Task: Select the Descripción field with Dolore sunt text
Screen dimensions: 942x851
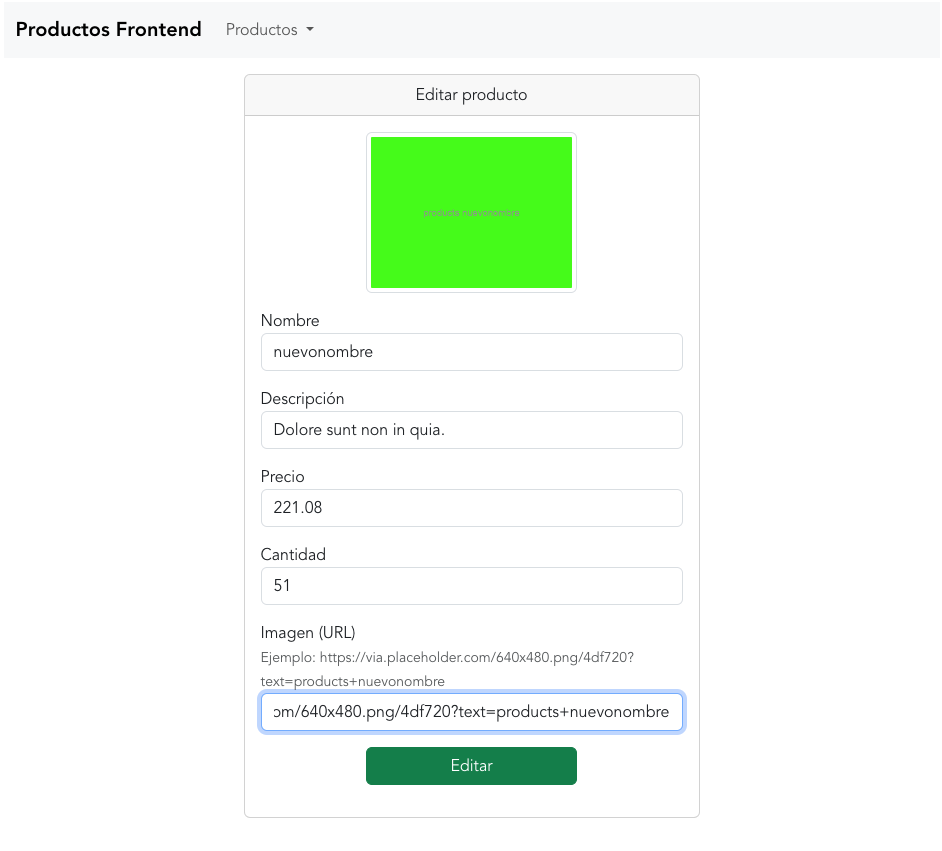Action: (x=471, y=430)
